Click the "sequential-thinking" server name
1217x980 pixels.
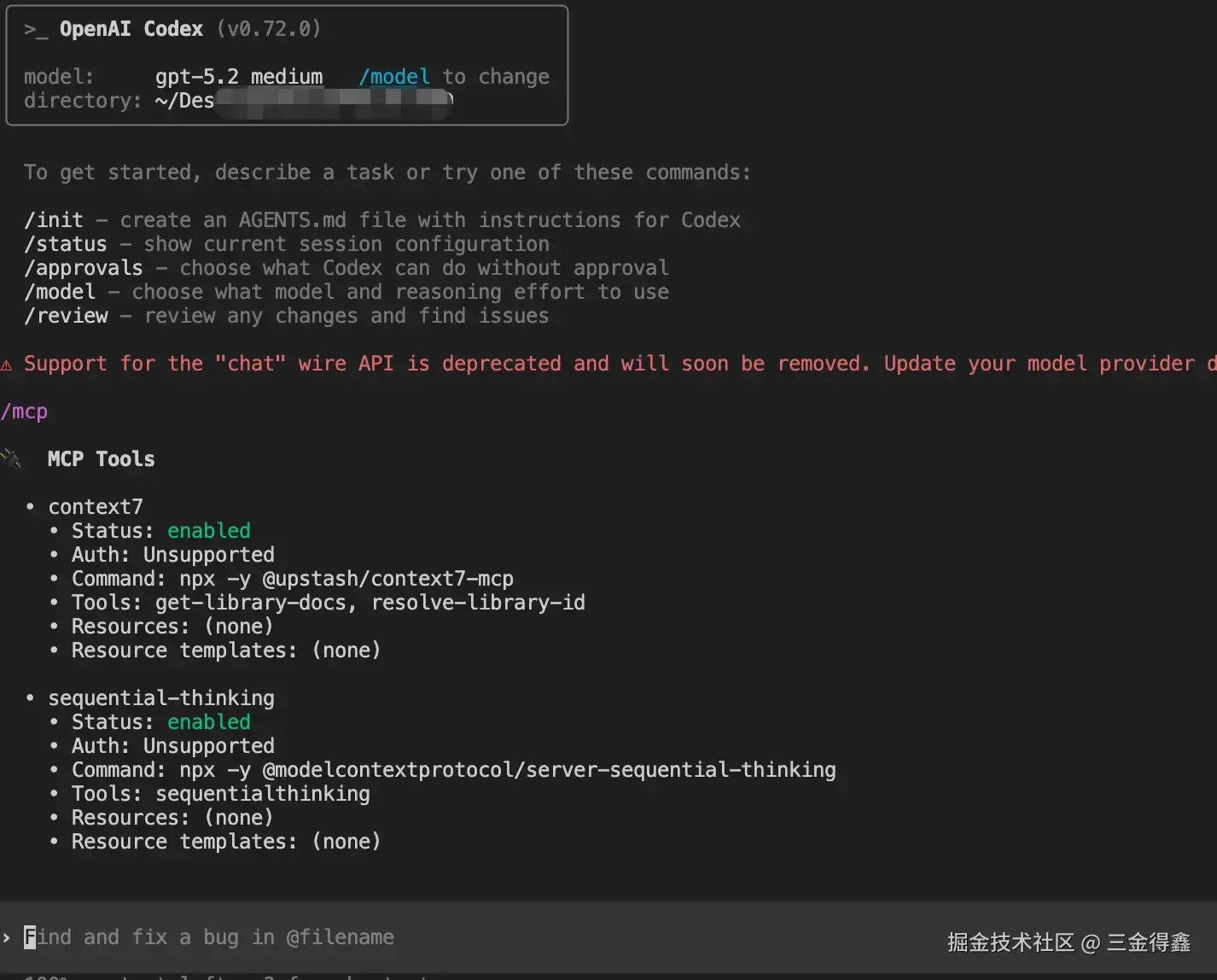pyautogui.click(x=161, y=698)
